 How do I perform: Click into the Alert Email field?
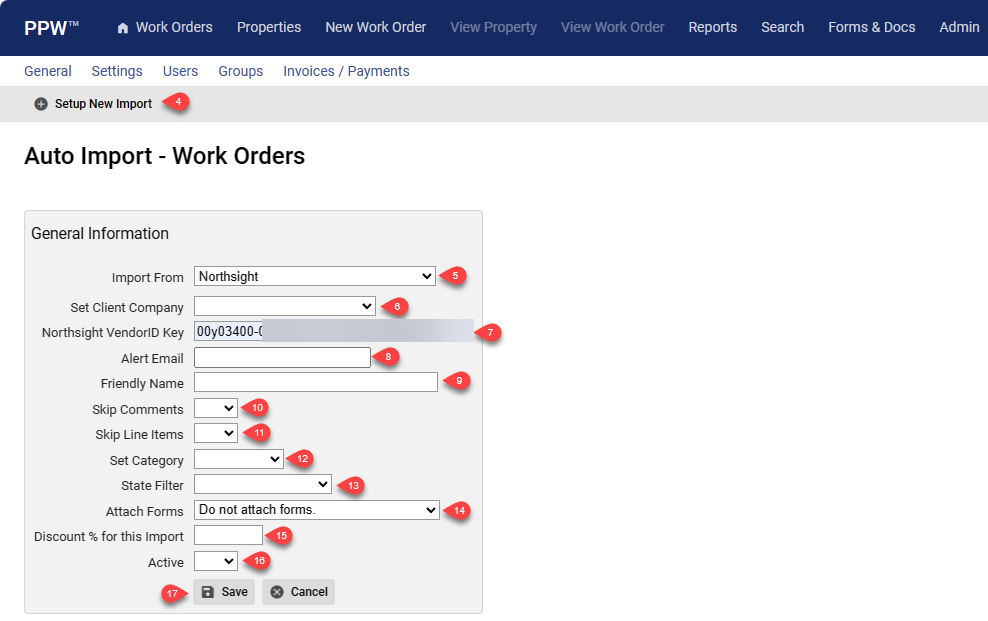[282, 358]
